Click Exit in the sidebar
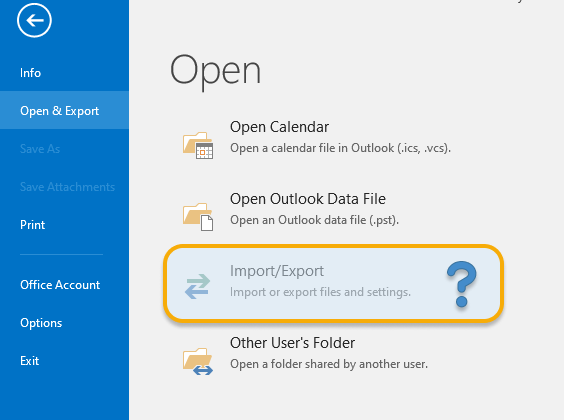Viewport: 564px width, 420px height. [29, 361]
